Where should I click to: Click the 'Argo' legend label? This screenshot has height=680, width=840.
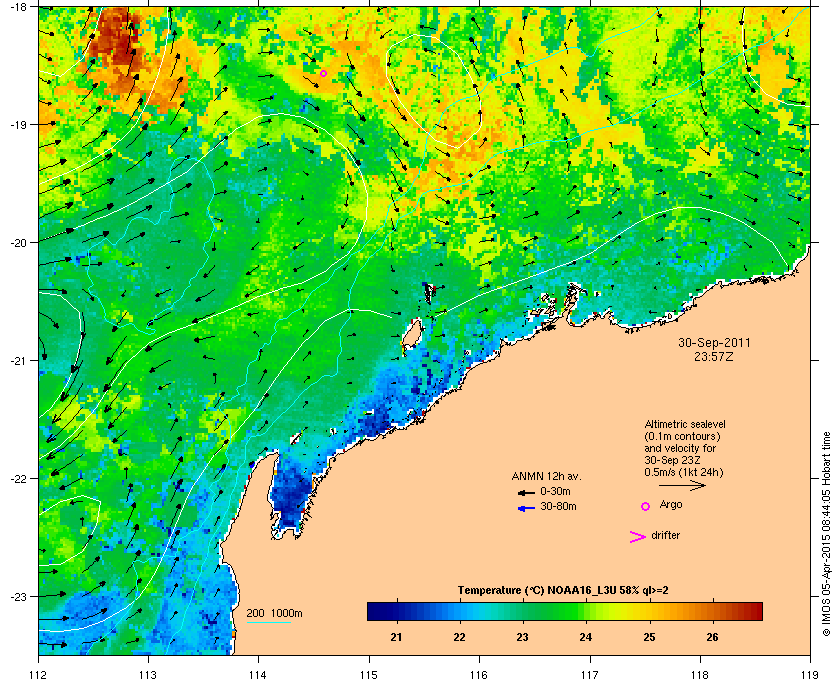(671, 505)
